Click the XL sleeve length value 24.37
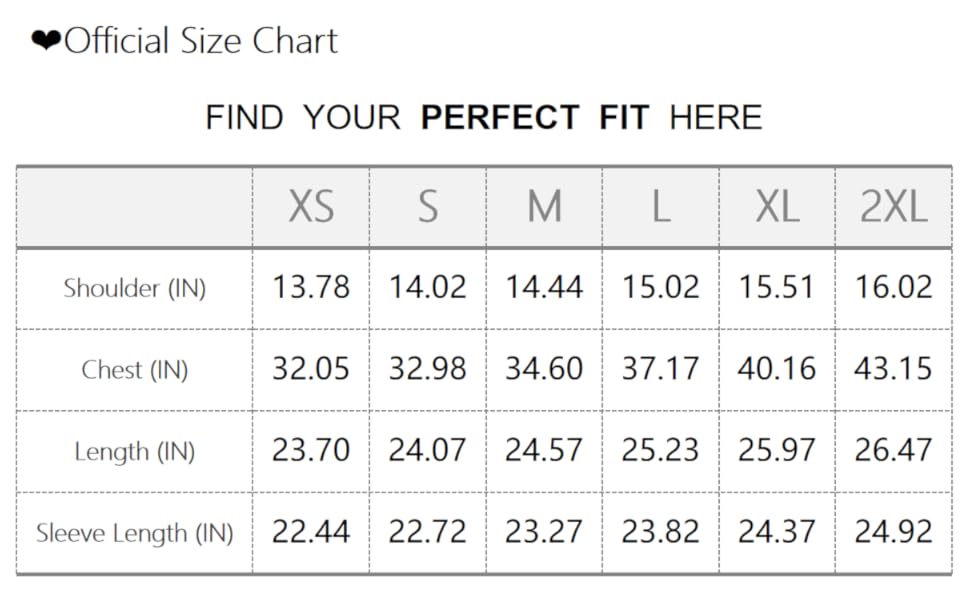This screenshot has height=600, width=970. [x=777, y=532]
